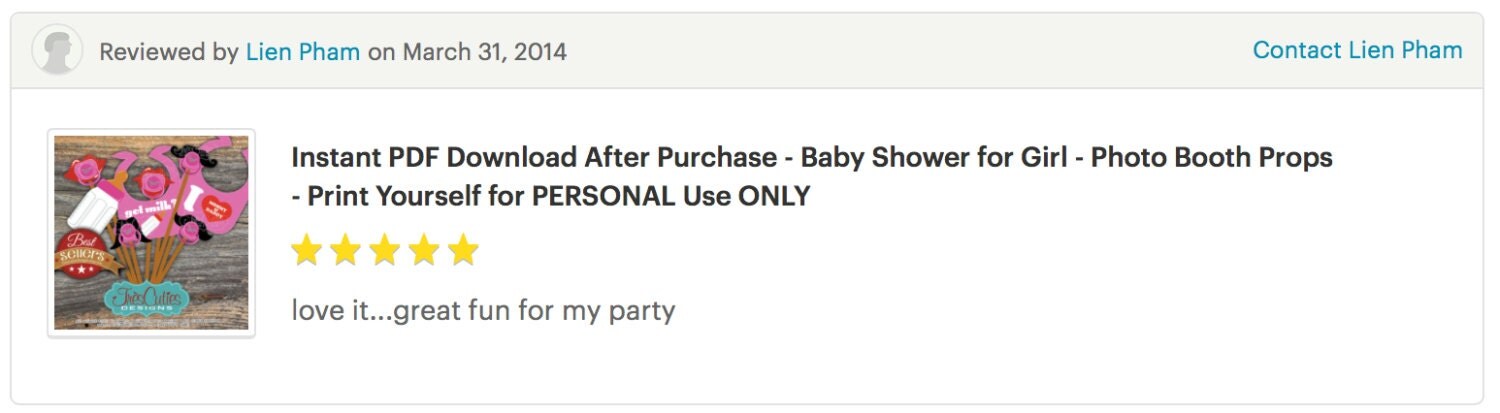Click the second yellow rating star
The width and height of the screenshot is (1500, 413).
(345, 251)
